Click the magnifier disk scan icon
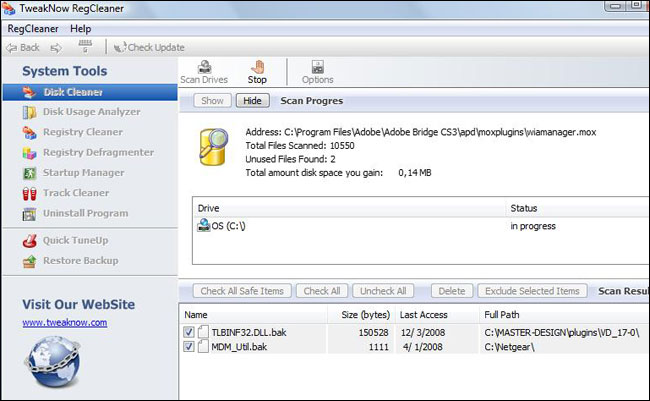The width and height of the screenshot is (650, 401). (x=213, y=147)
